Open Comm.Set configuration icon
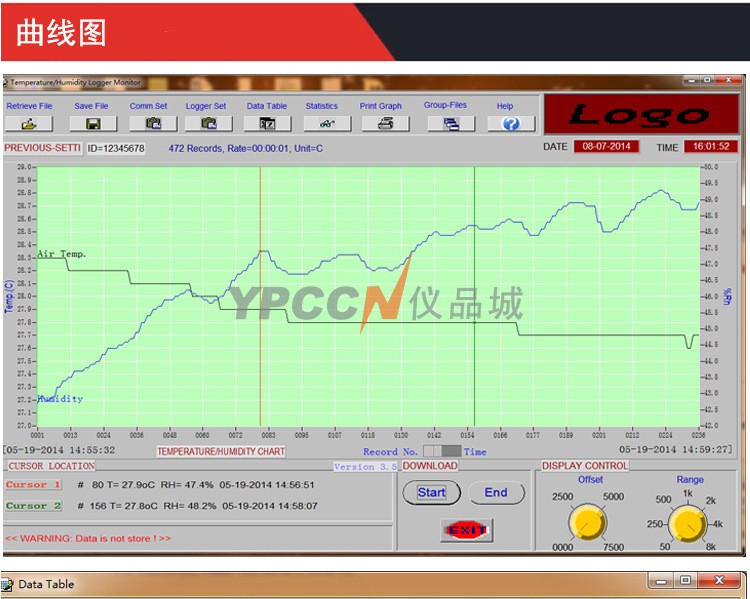The image size is (750, 599). pos(153,124)
